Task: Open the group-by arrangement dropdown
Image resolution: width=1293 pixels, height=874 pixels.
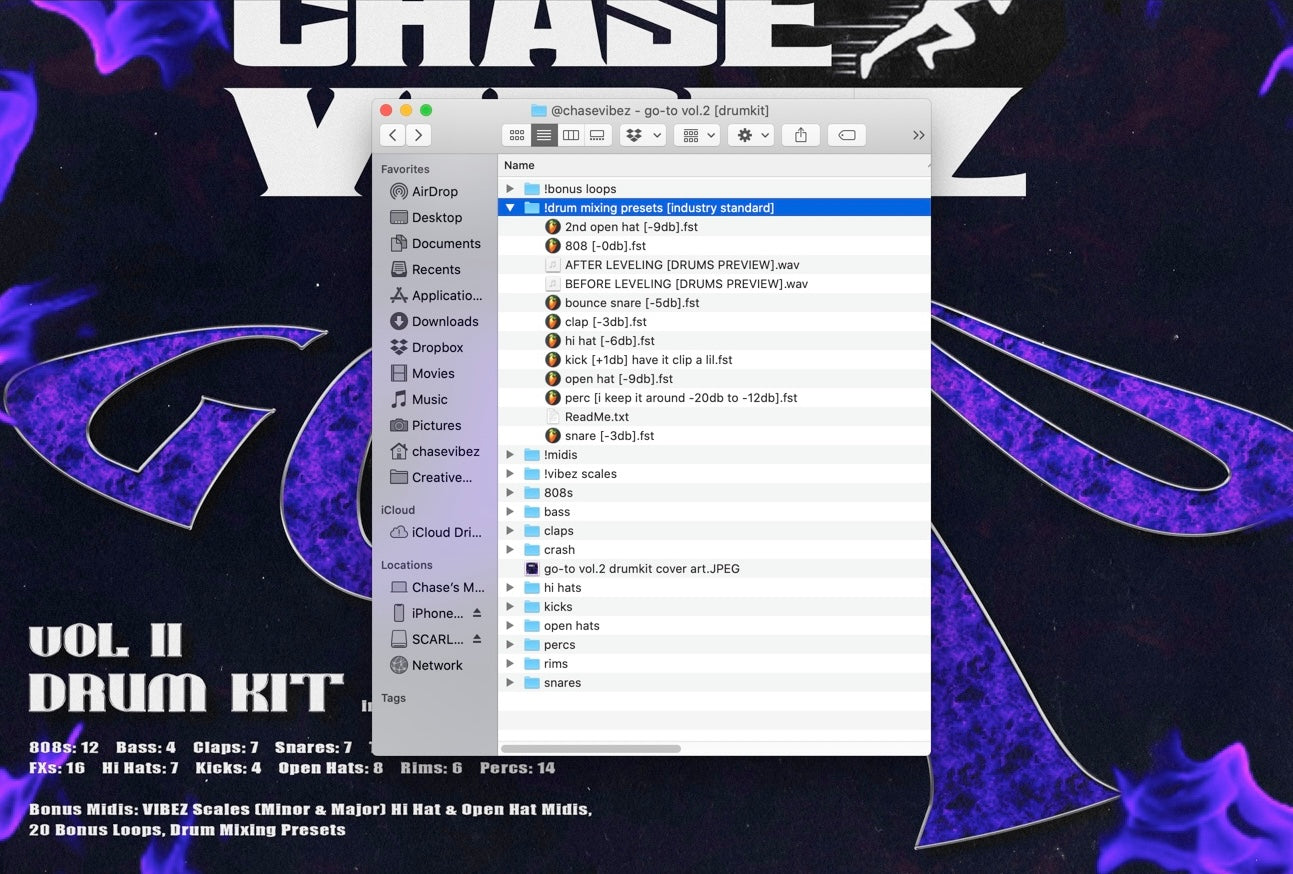Action: coord(697,135)
